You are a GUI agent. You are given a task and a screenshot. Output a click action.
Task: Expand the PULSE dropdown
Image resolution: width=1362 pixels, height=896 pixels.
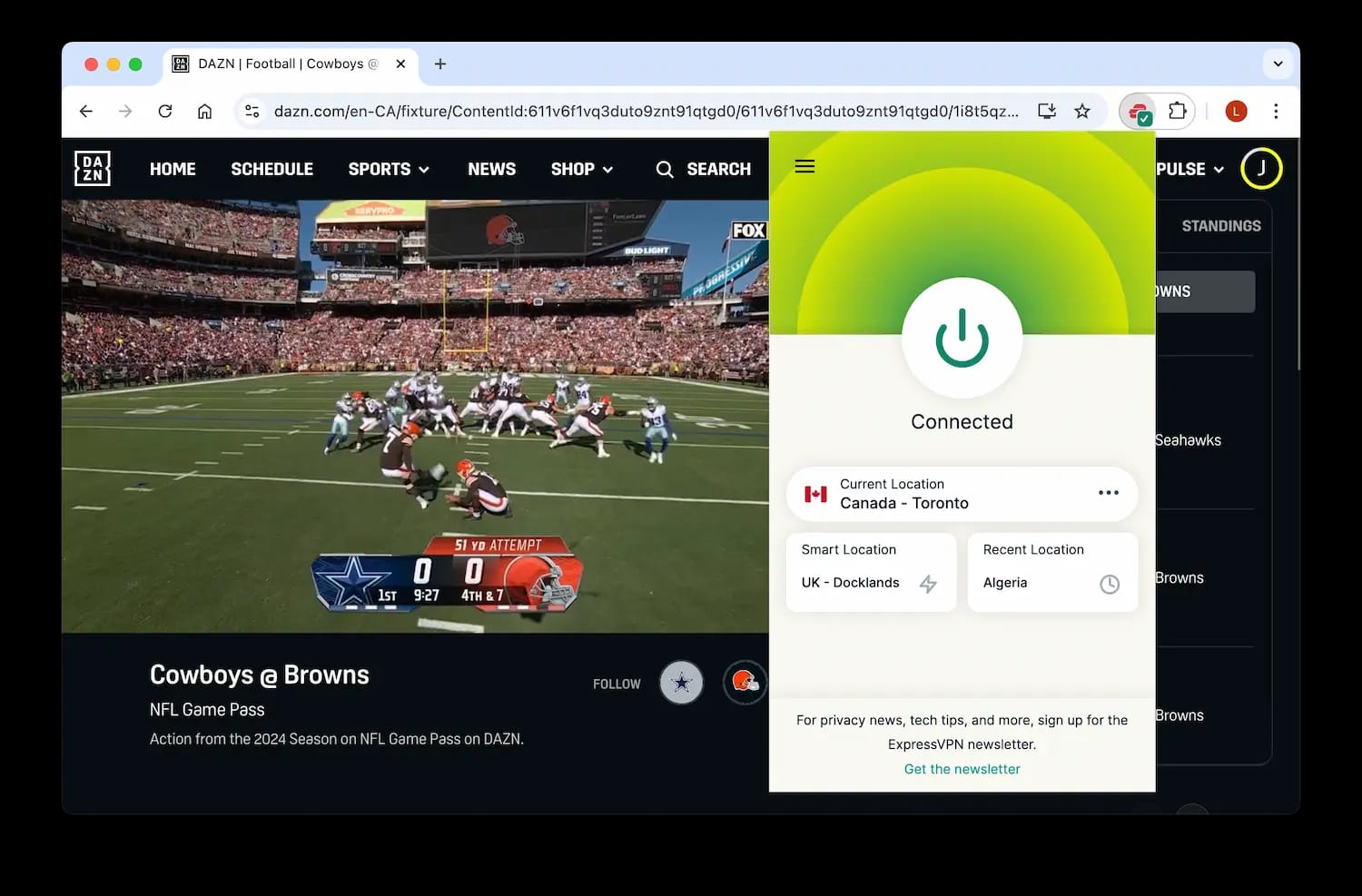pyautogui.click(x=1190, y=169)
